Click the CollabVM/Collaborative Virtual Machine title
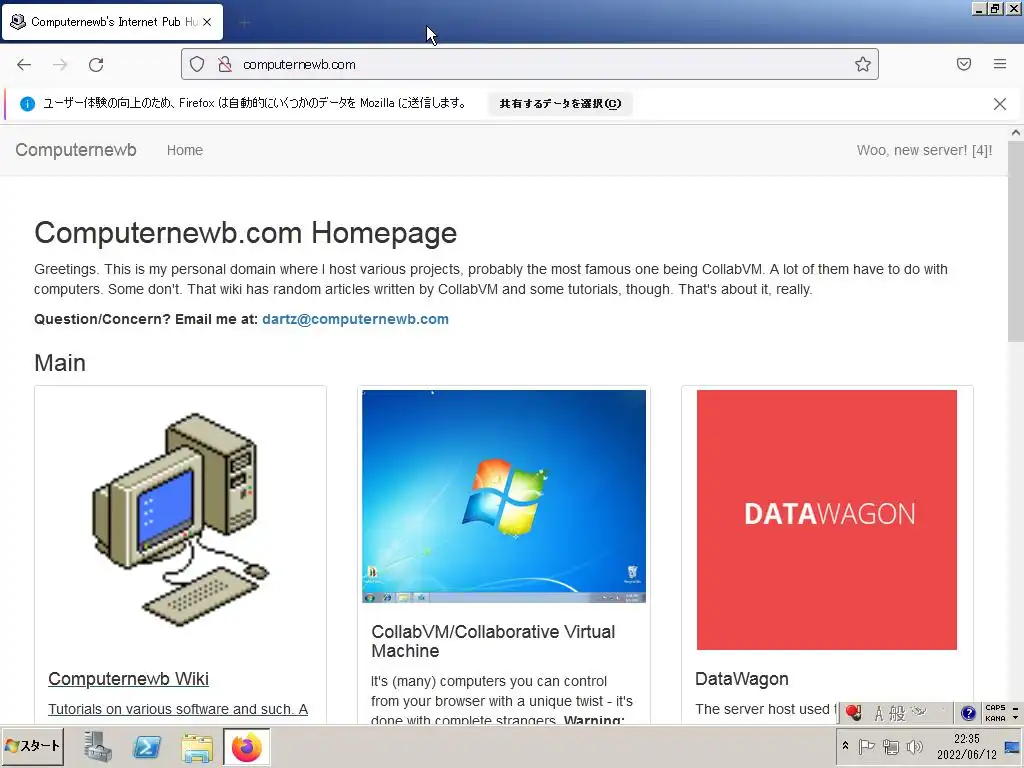Screen dimensions: 1024x768 [493, 641]
